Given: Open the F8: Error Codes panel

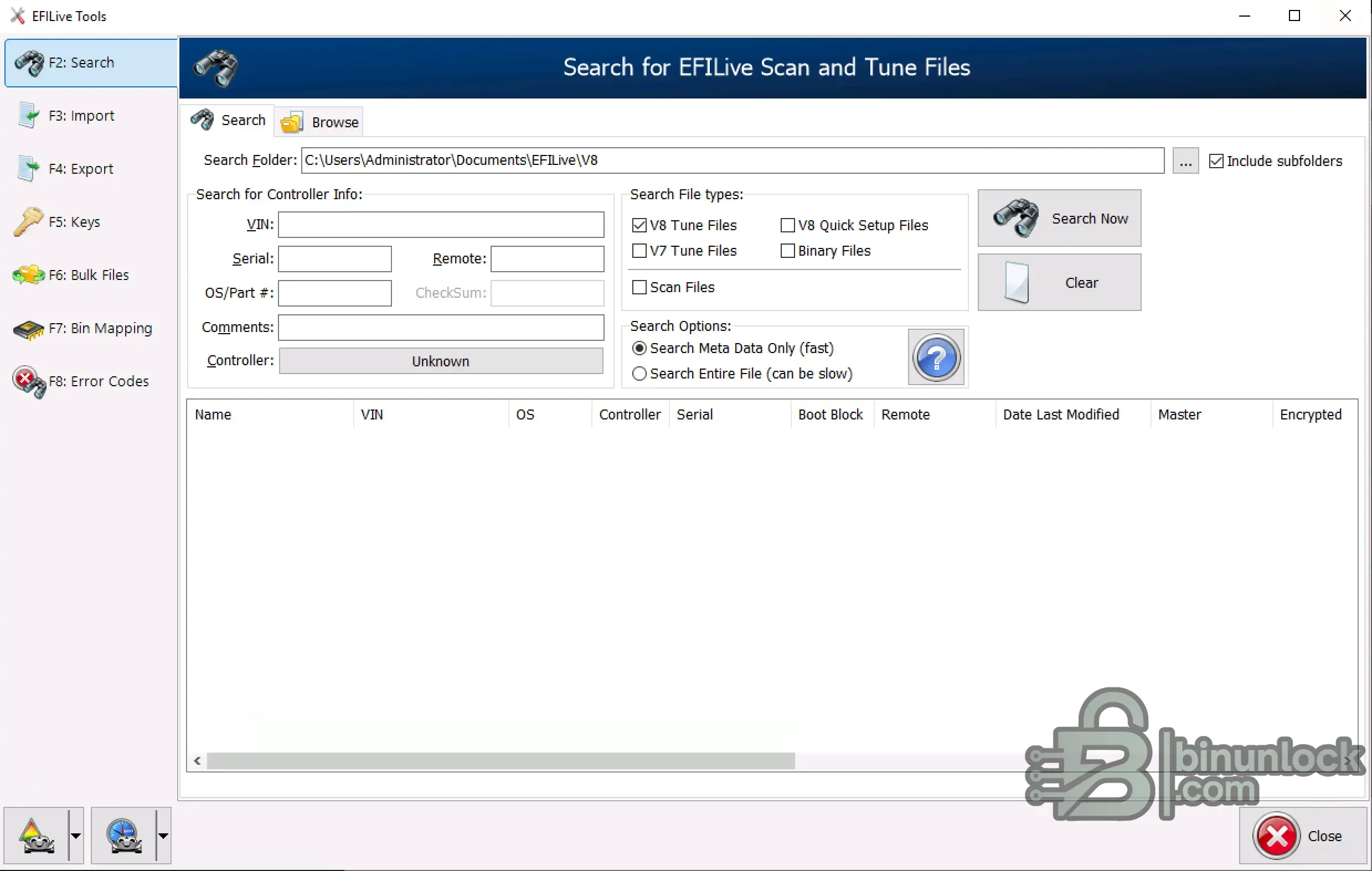Looking at the screenshot, I should point(91,381).
